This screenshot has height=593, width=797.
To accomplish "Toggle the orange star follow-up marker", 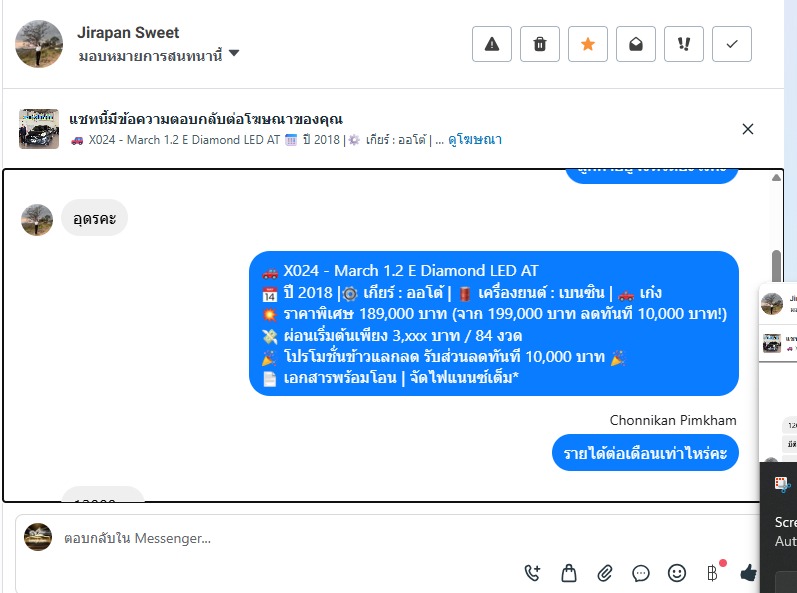I will [x=588, y=44].
